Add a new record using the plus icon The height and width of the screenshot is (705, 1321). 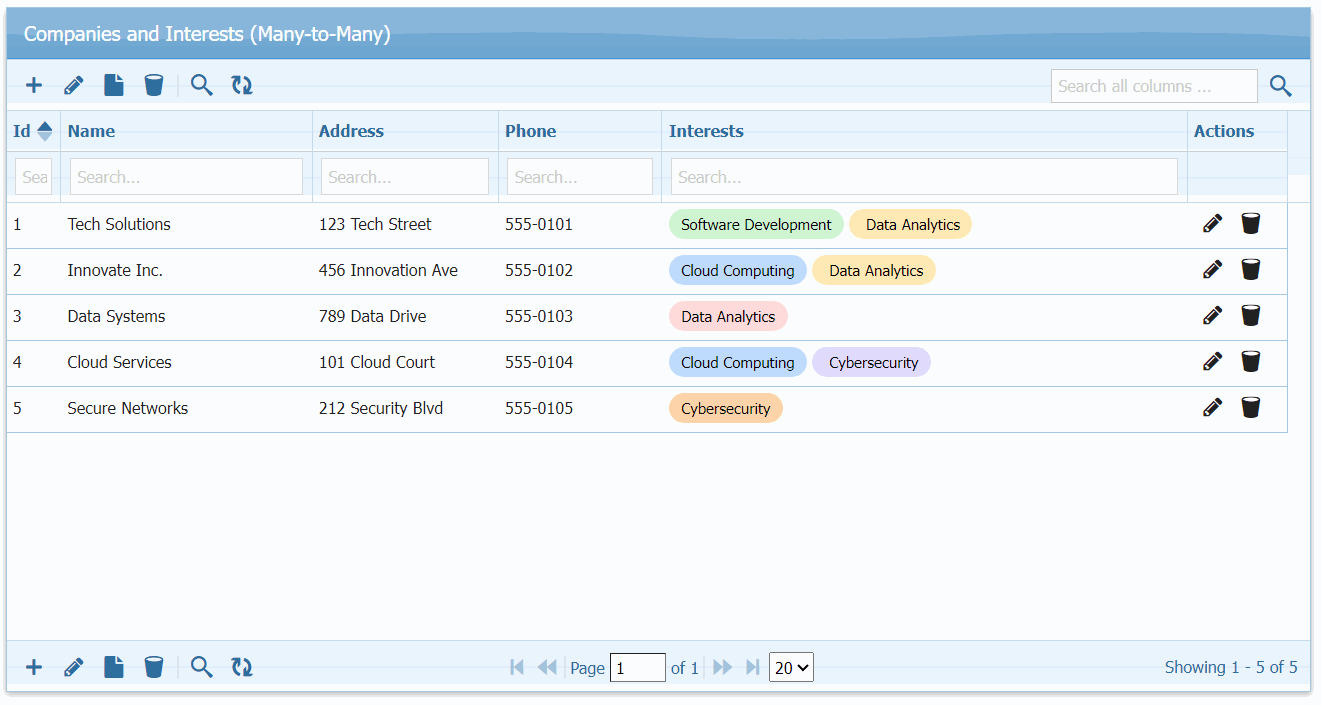tap(33, 85)
